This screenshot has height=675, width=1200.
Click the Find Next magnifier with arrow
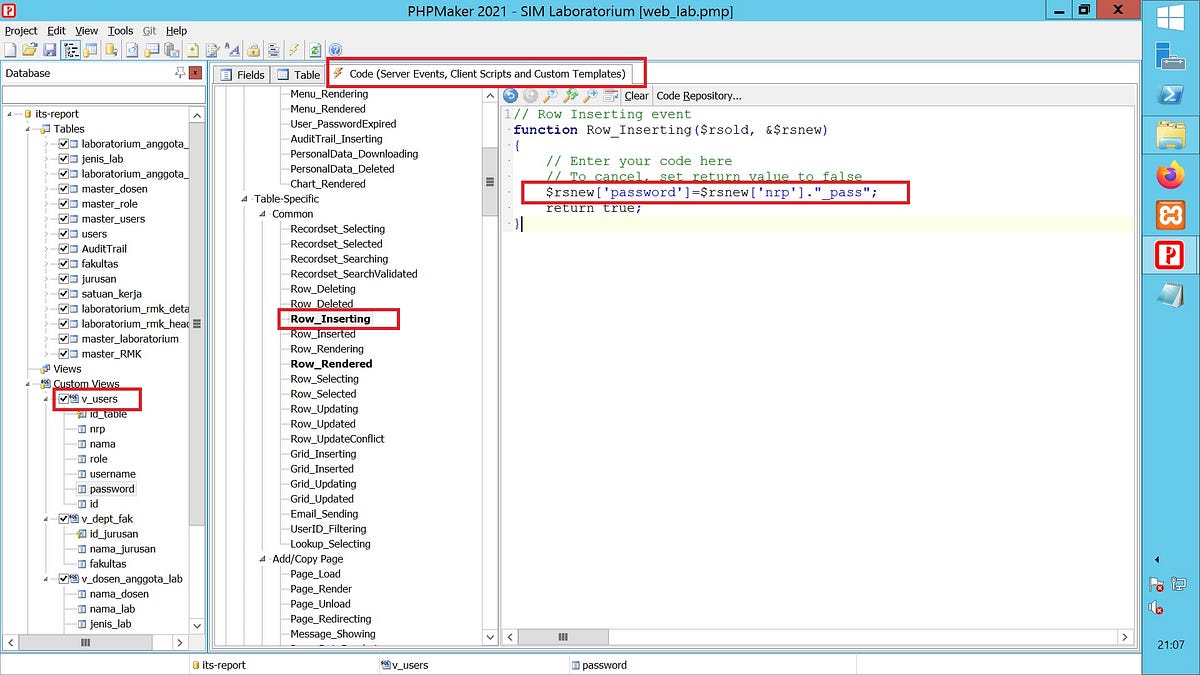coord(591,96)
